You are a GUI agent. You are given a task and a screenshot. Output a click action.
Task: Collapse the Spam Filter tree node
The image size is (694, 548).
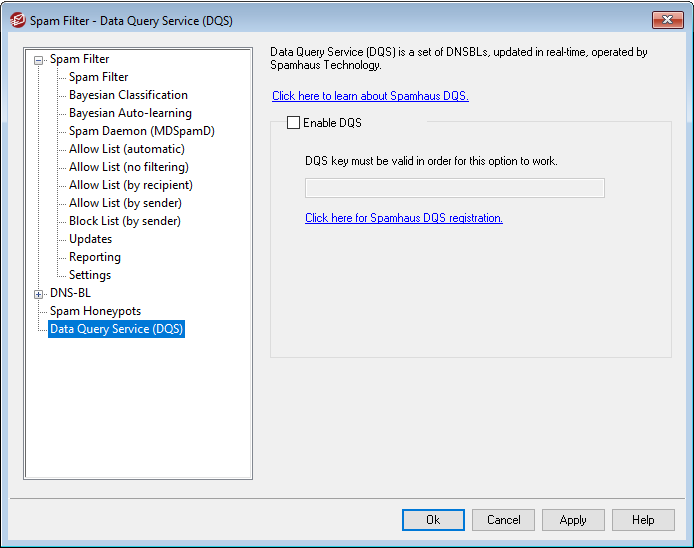click(39, 60)
